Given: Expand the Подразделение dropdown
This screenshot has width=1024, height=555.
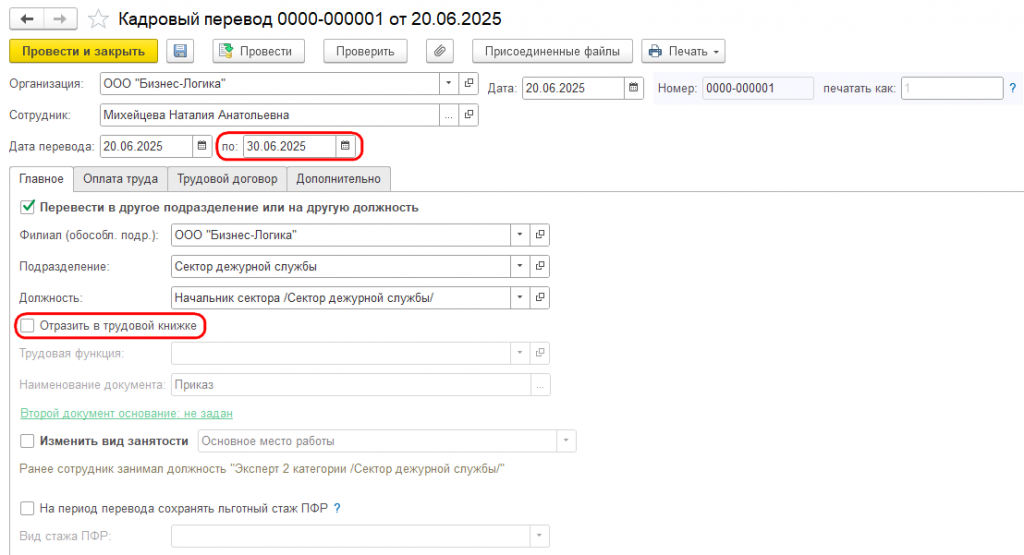Looking at the screenshot, I should pyautogui.click(x=520, y=266).
